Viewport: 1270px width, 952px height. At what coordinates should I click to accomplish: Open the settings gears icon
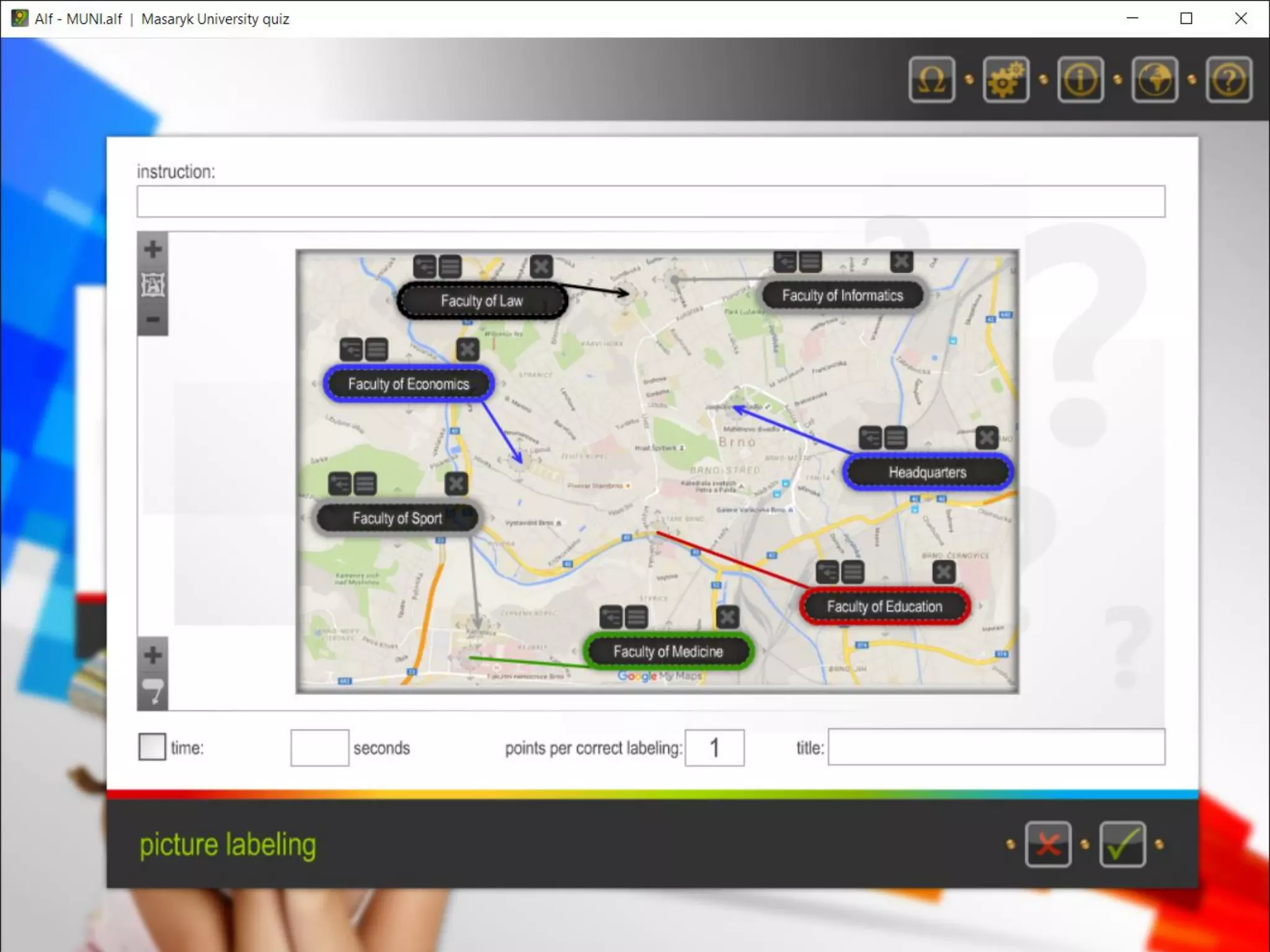click(x=1006, y=80)
